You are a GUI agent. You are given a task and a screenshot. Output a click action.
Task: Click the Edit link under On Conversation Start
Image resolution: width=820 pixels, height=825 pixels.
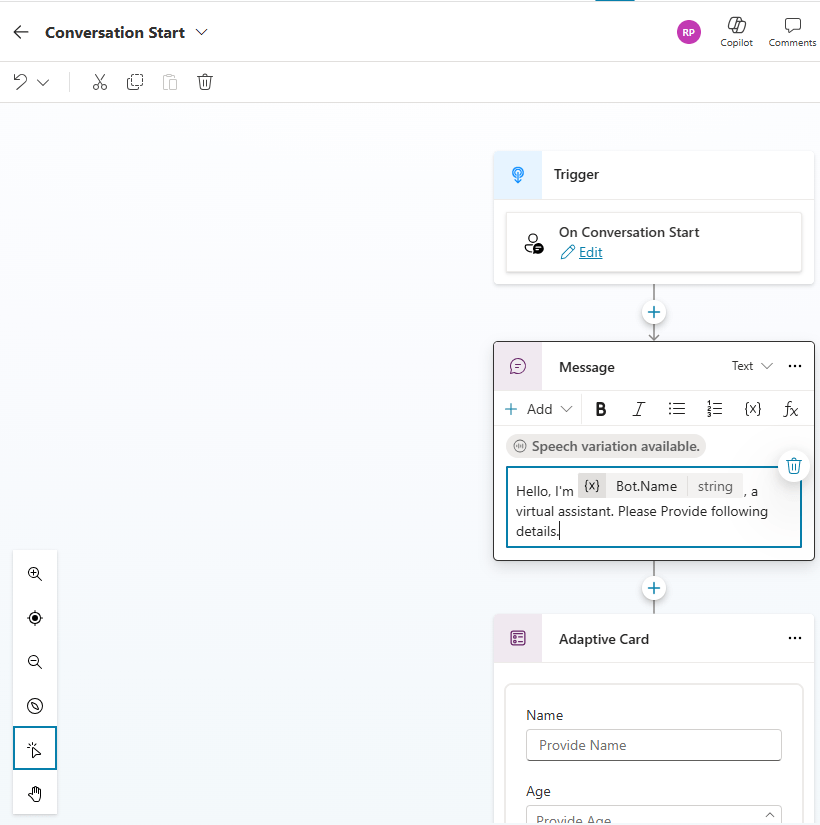coord(590,252)
